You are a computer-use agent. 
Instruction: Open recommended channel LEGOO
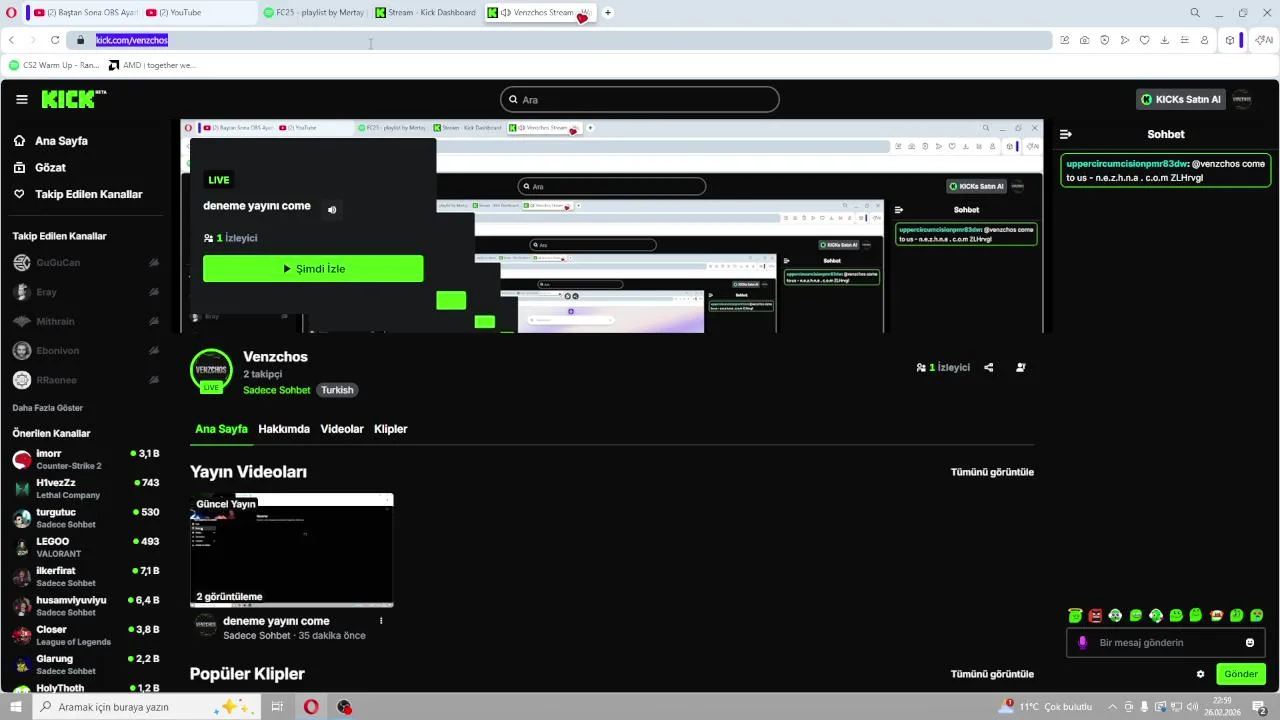tap(86, 547)
